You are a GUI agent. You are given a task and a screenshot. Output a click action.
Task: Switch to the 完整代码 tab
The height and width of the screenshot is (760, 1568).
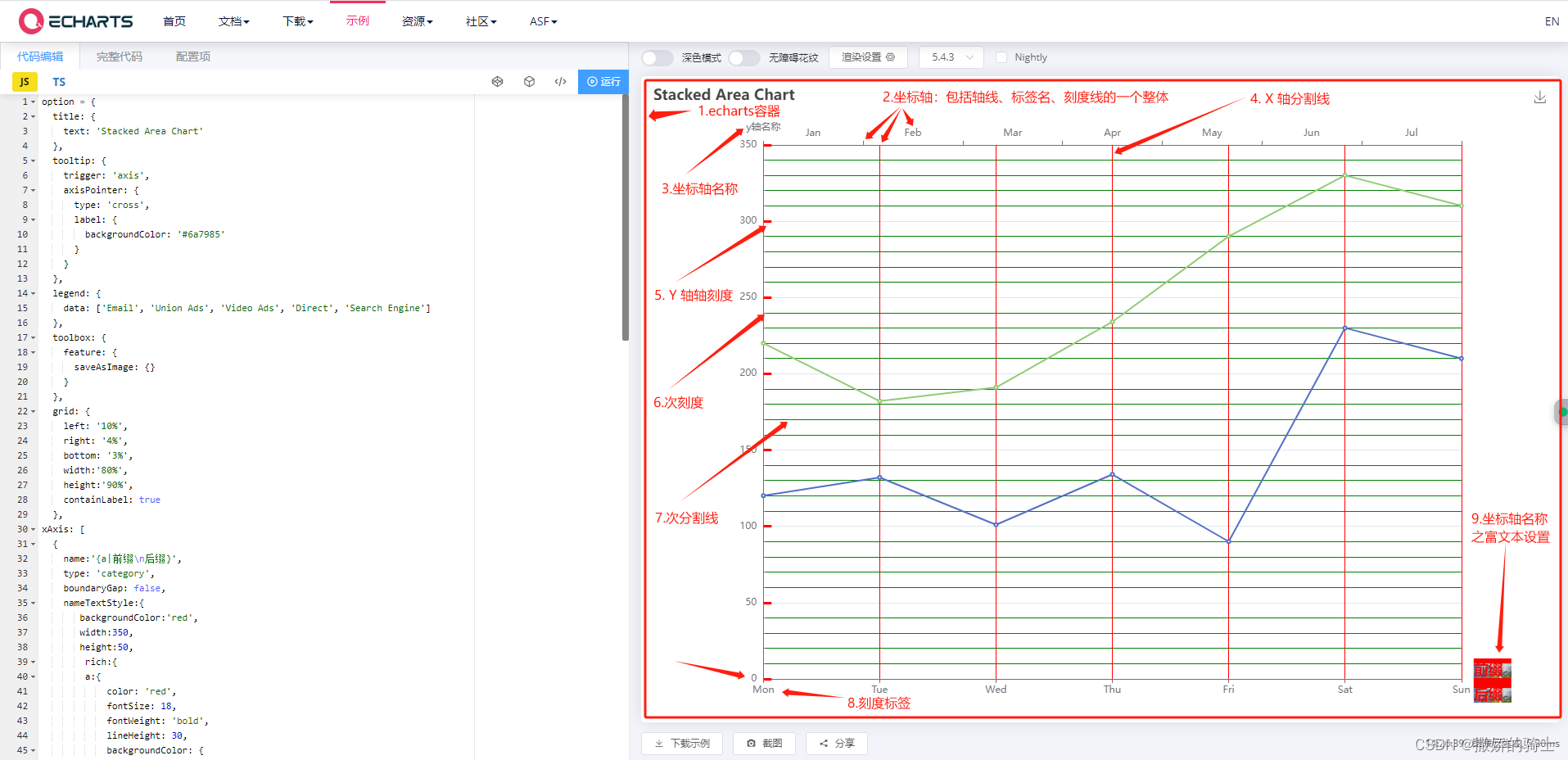[118, 56]
